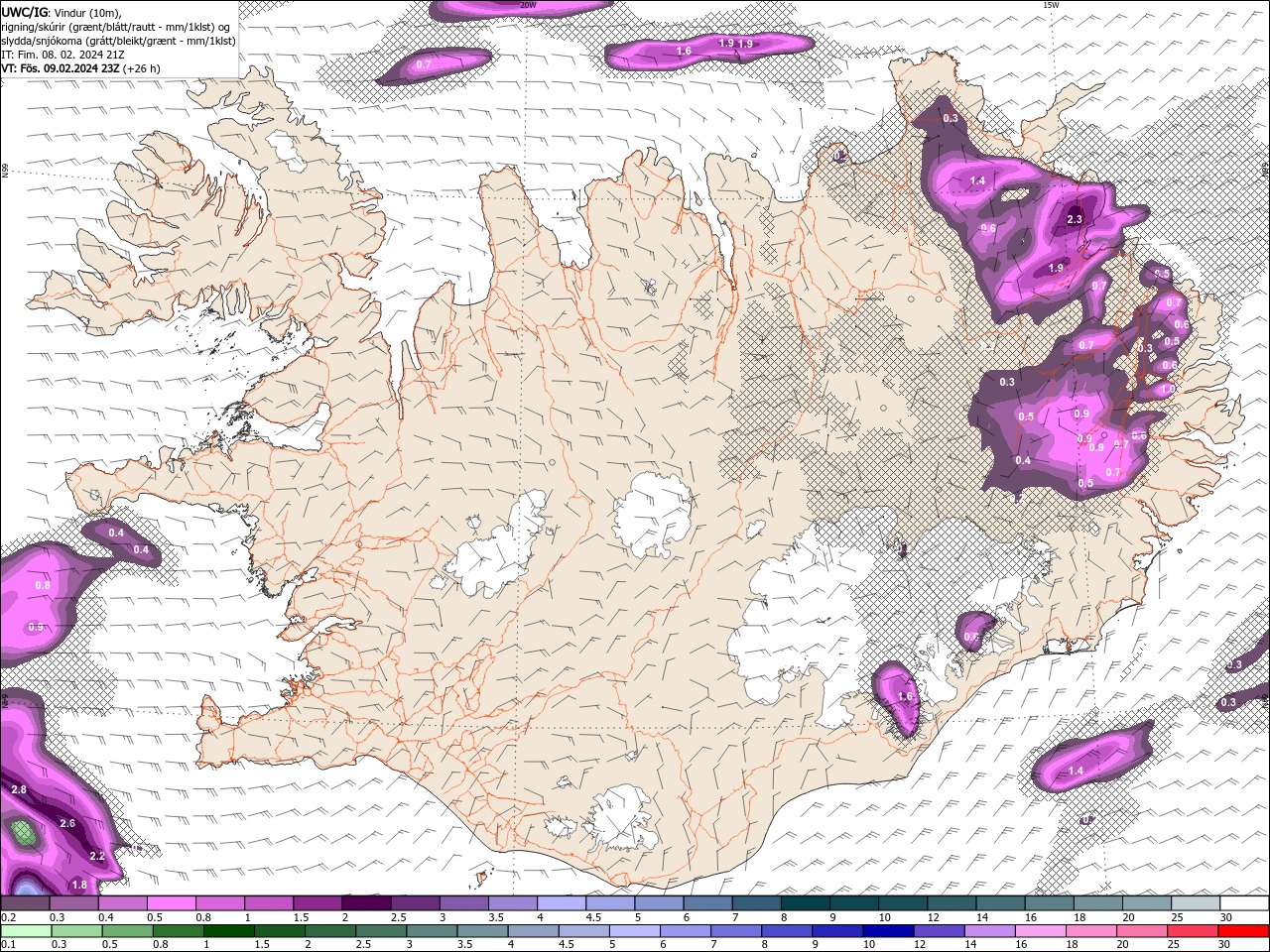Click the 'rigning/skúrir (grænt/blátt/rautt' legend line
Viewport: 1270px width, 952px height.
pyautogui.click(x=116, y=27)
